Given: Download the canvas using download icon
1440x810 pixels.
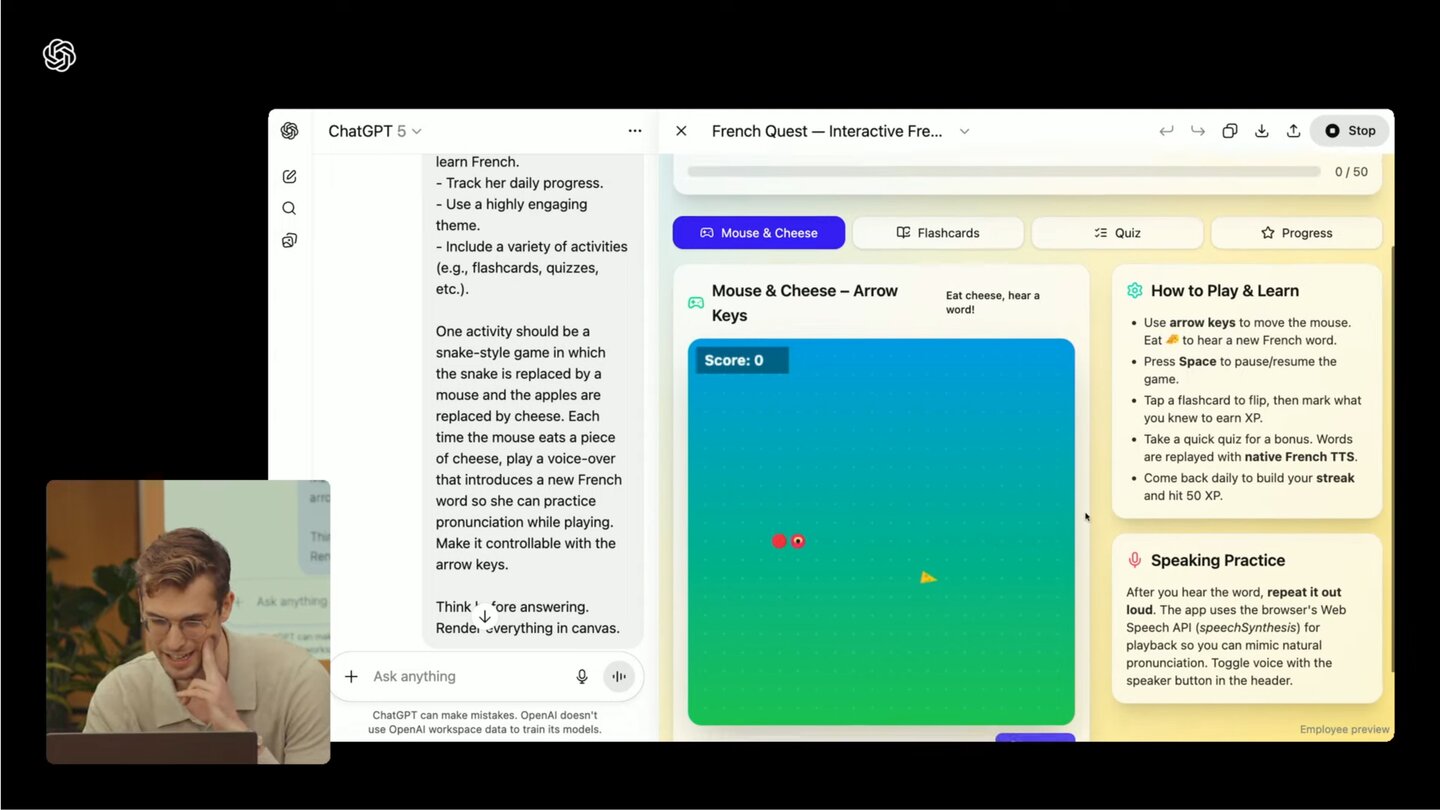Looking at the screenshot, I should tap(1262, 131).
